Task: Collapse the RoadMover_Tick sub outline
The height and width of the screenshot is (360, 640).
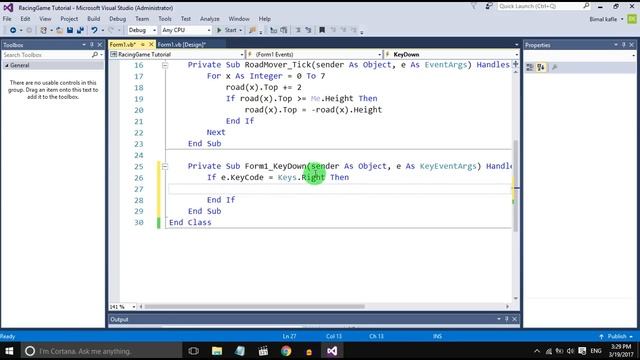Action: click(x=165, y=65)
